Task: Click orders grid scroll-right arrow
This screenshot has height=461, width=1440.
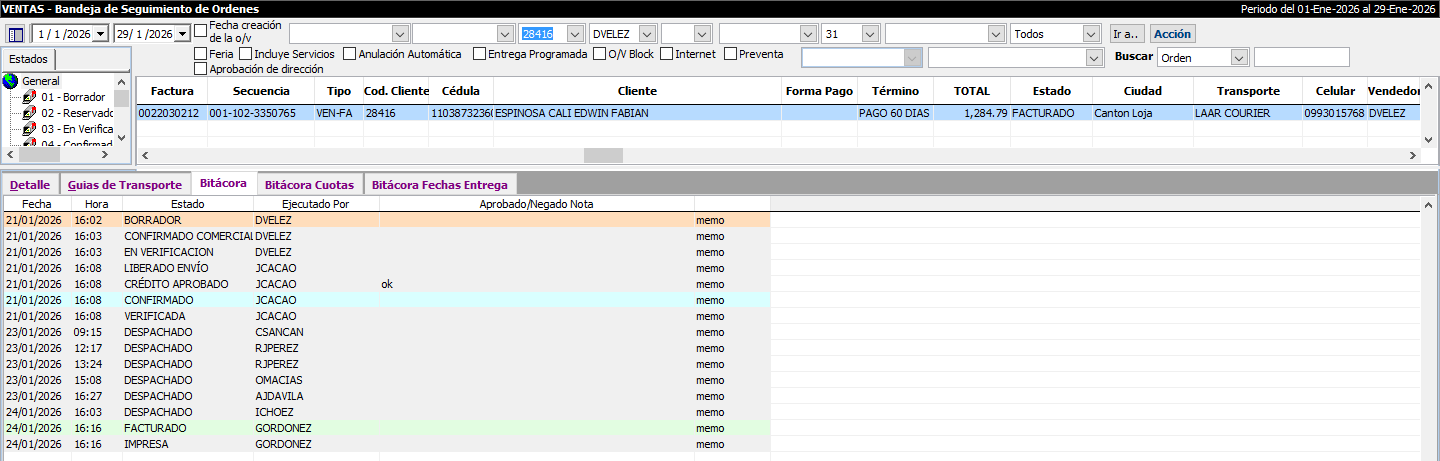Action: click(x=1412, y=156)
